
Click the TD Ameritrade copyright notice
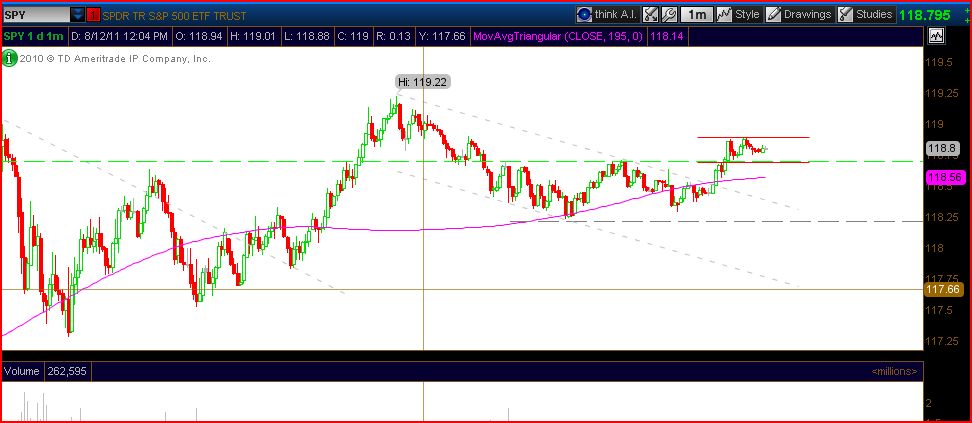pyautogui.click(x=115, y=59)
